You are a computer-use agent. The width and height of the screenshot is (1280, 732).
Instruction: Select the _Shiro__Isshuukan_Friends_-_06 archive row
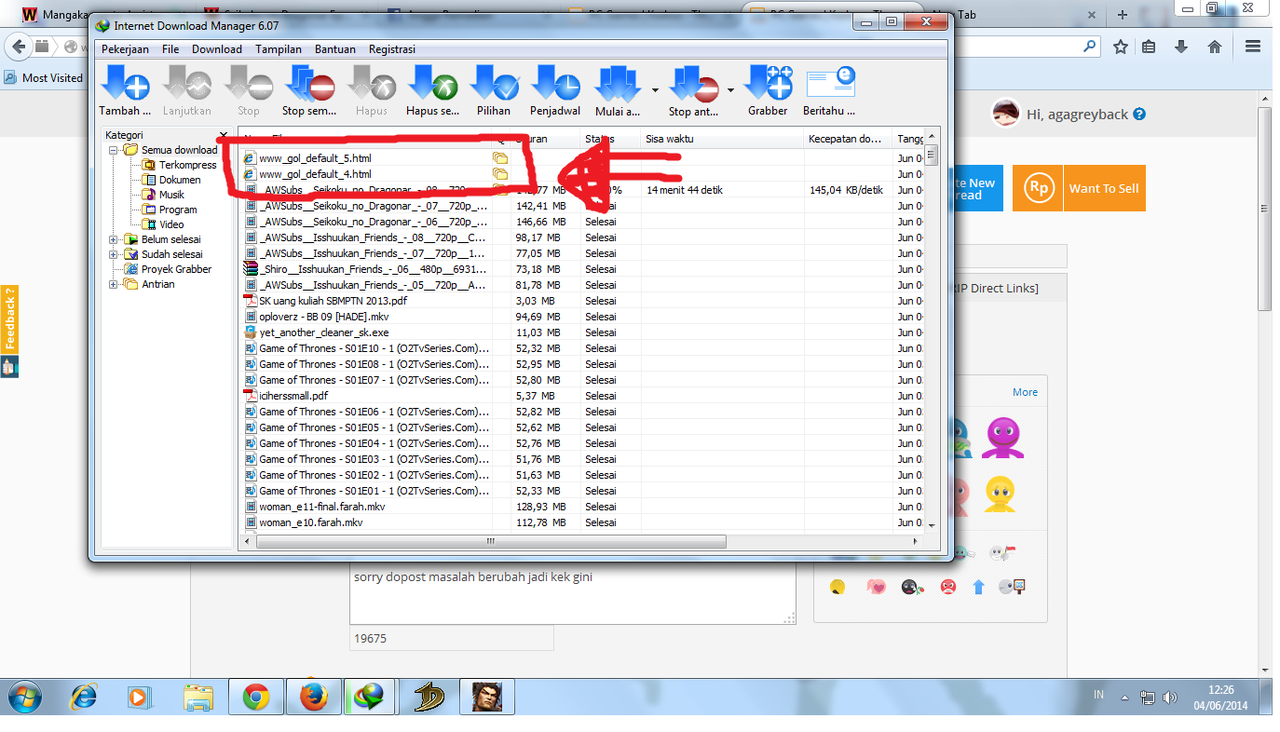coord(583,269)
